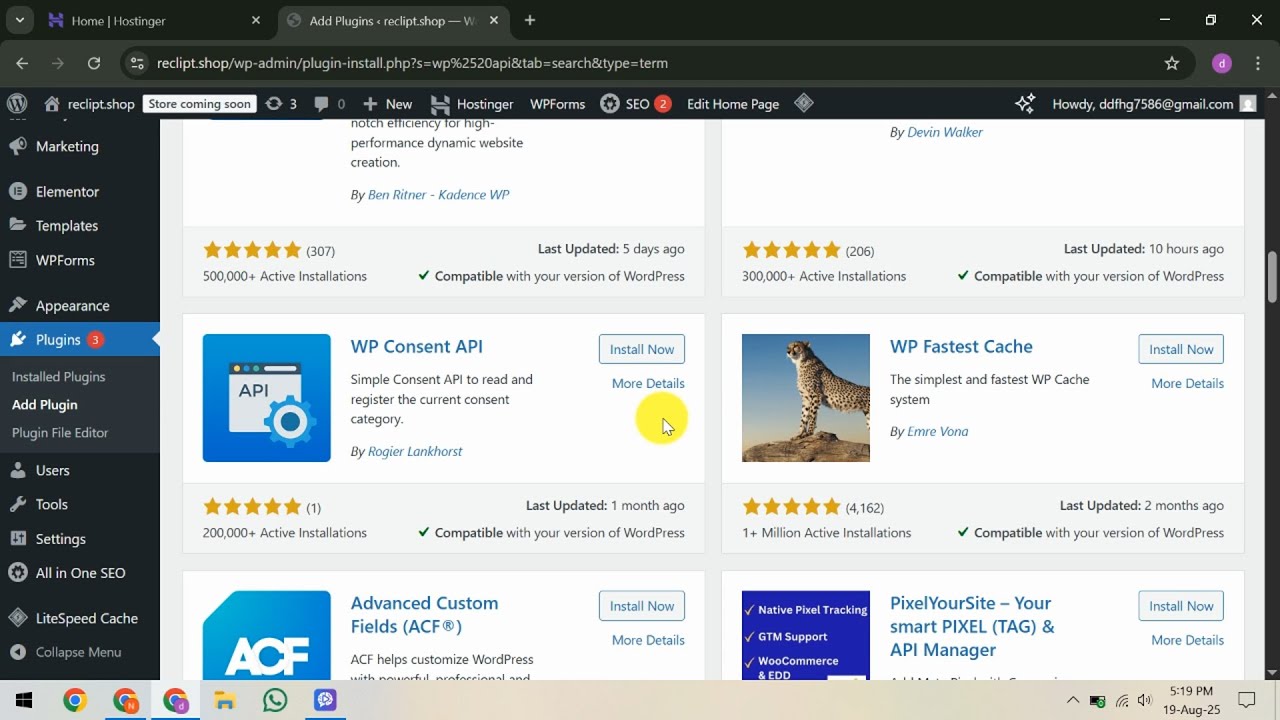Install the PixelYourSite plugin
The image size is (1280, 720).
pos(1181,606)
